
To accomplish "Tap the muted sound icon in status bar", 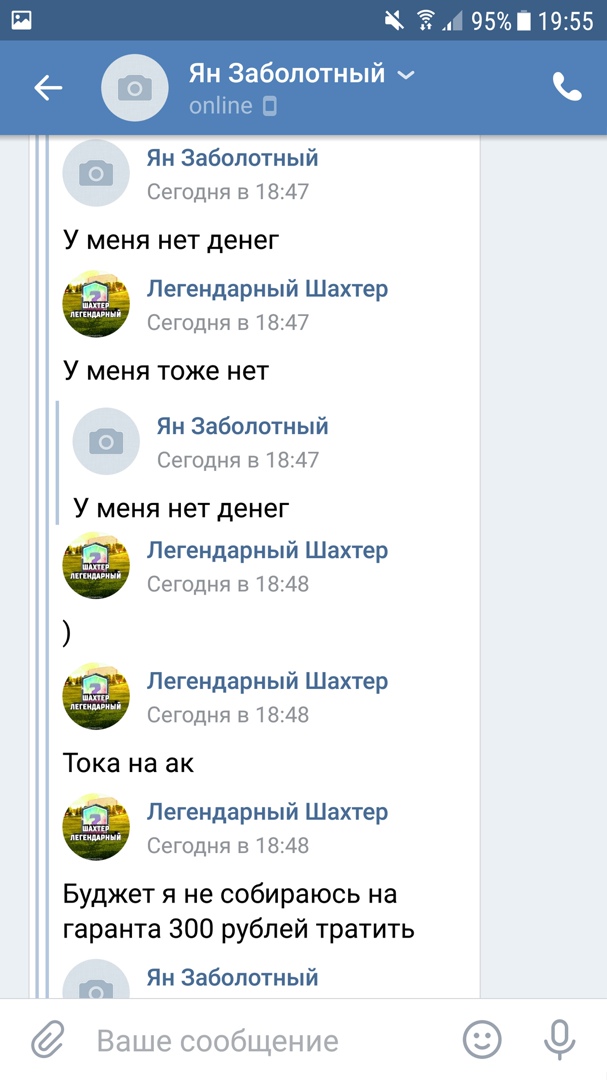I will tap(395, 20).
